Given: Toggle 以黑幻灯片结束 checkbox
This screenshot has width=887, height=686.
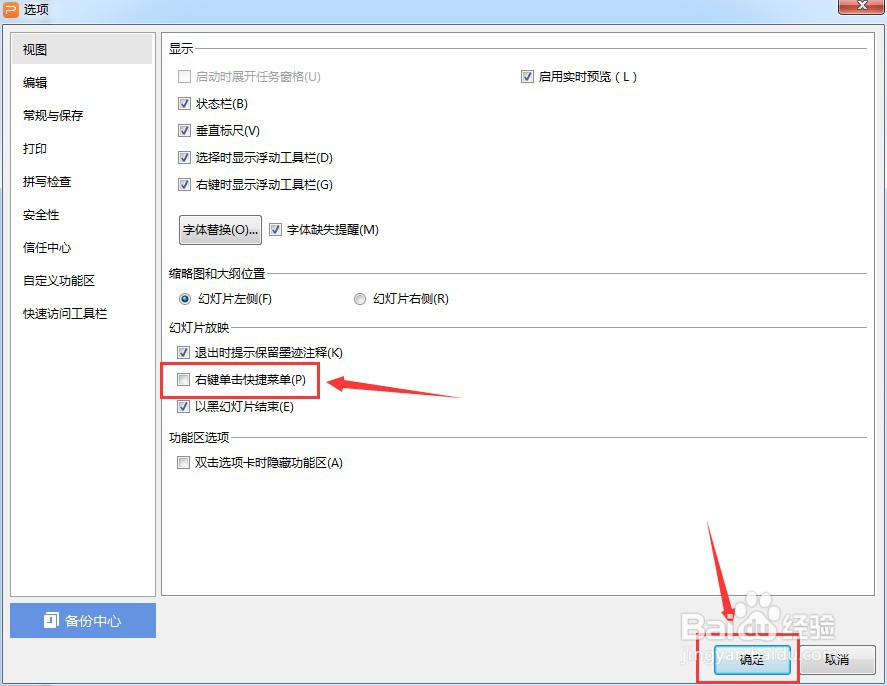Looking at the screenshot, I should pos(183,407).
